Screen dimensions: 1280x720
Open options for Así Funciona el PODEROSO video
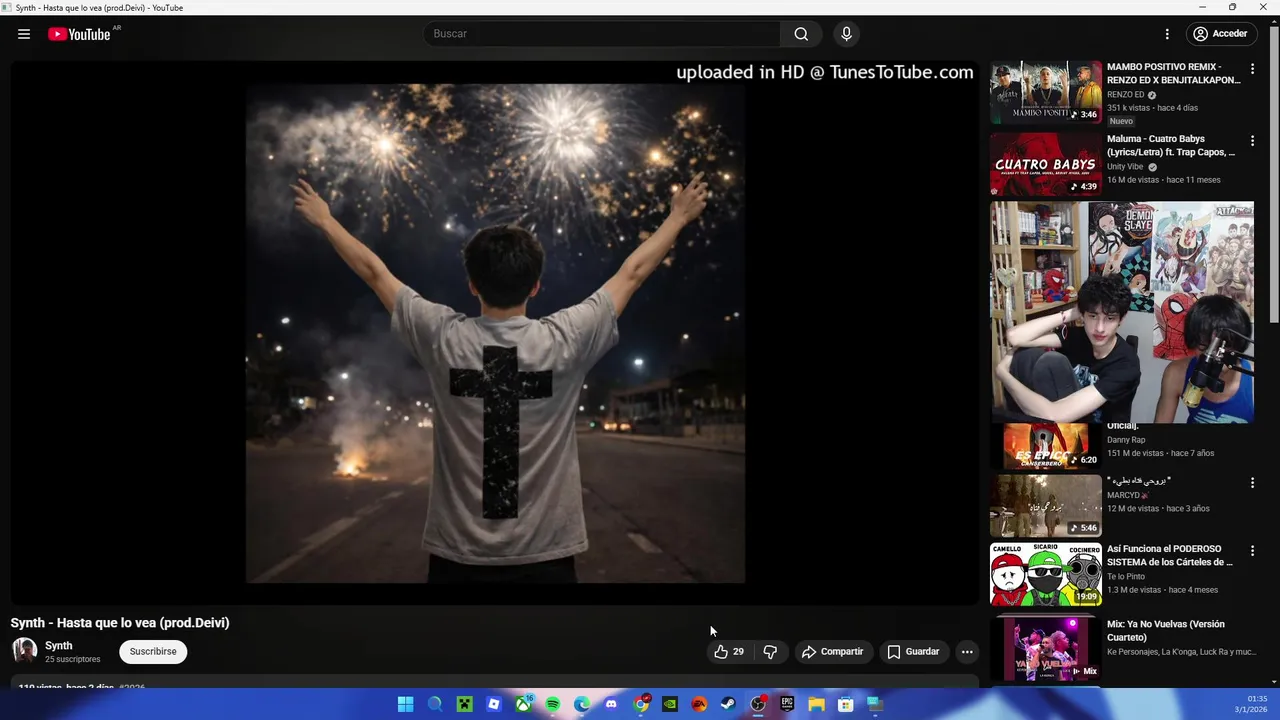[1252, 551]
